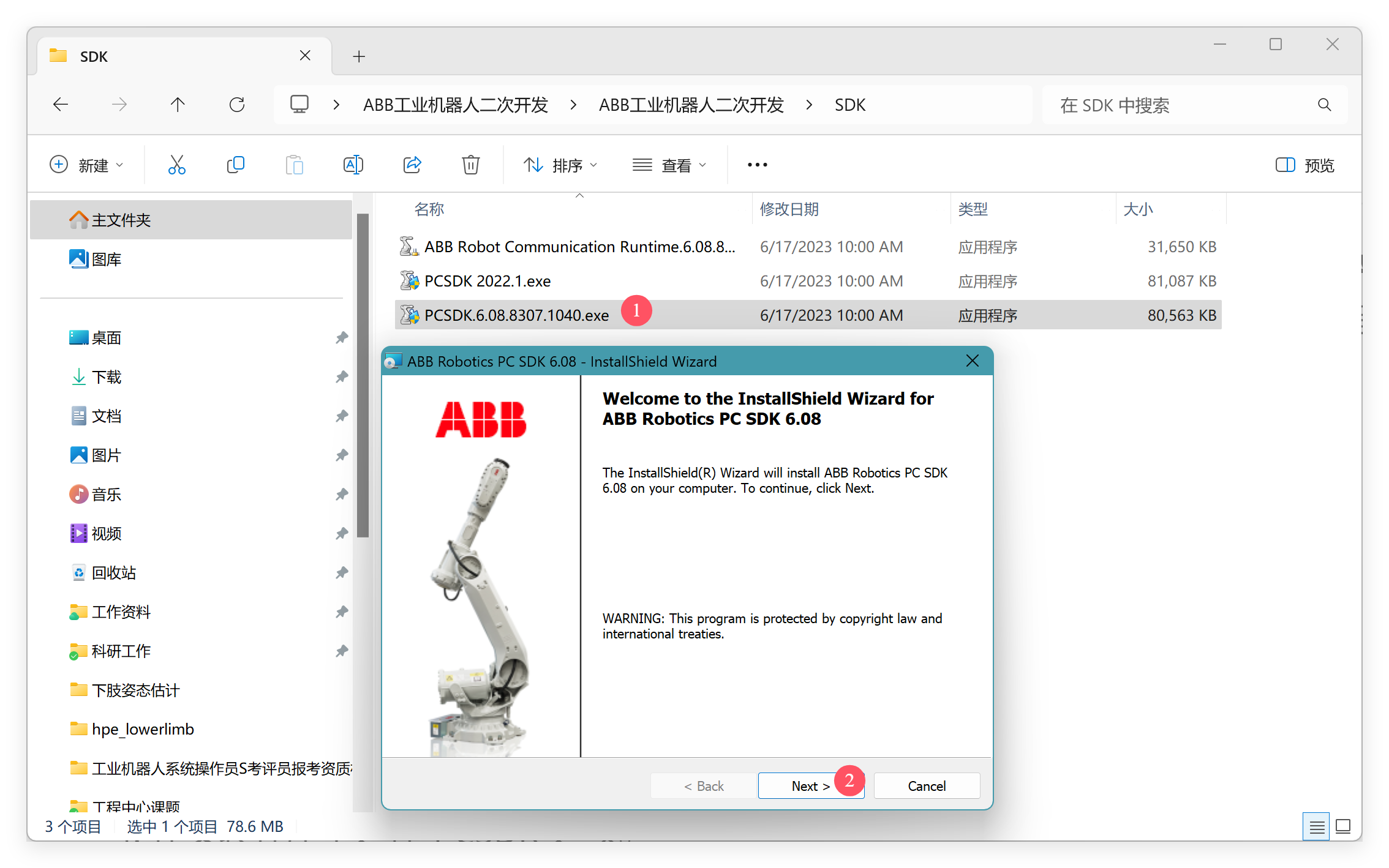1389x868 pixels.
Task: Open hpe_lowerlimb folder in sidebar
Action: (x=132, y=729)
